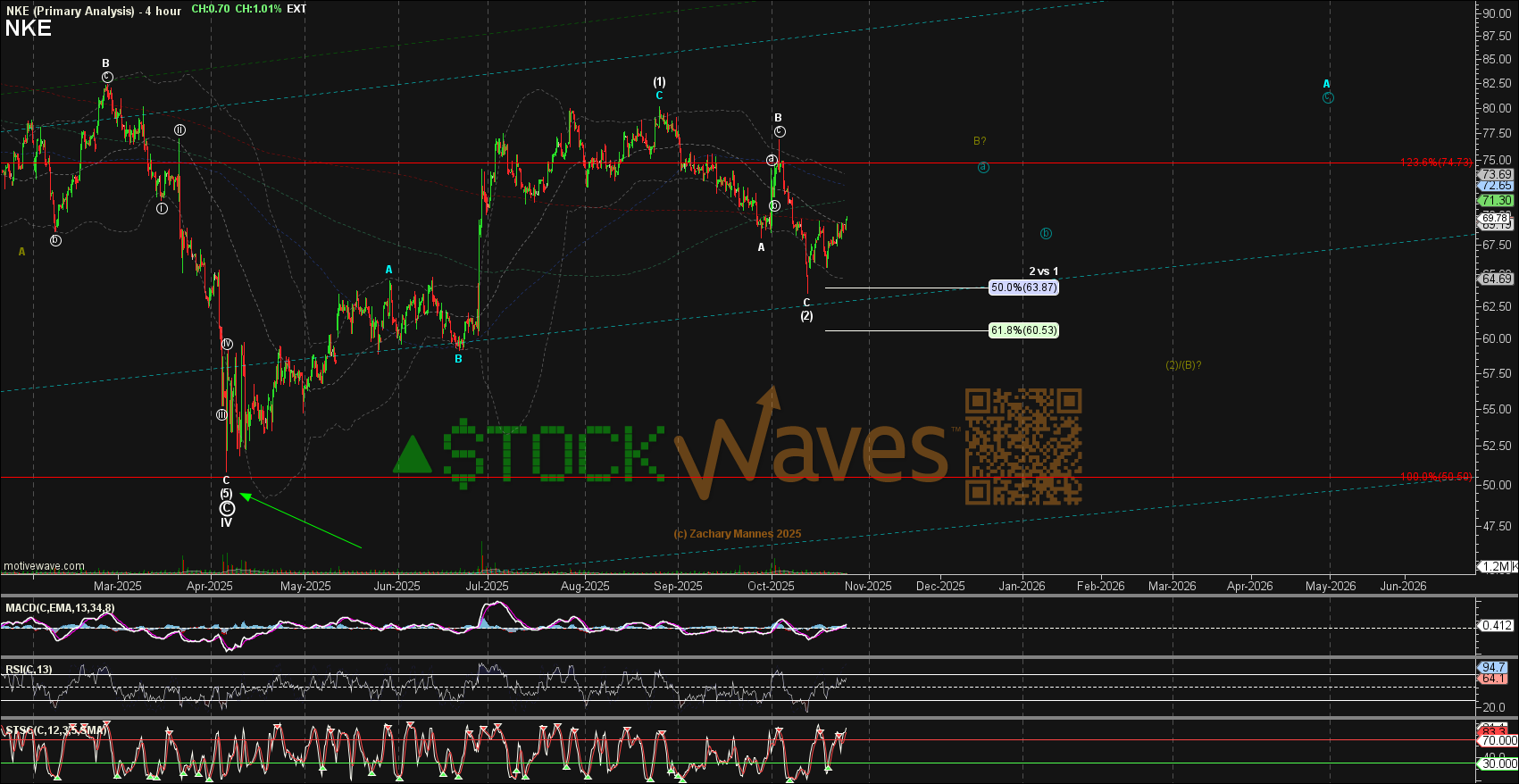This screenshot has height=784, width=1519.
Task: Select the large circled C label above IV
Action: pyautogui.click(x=227, y=508)
